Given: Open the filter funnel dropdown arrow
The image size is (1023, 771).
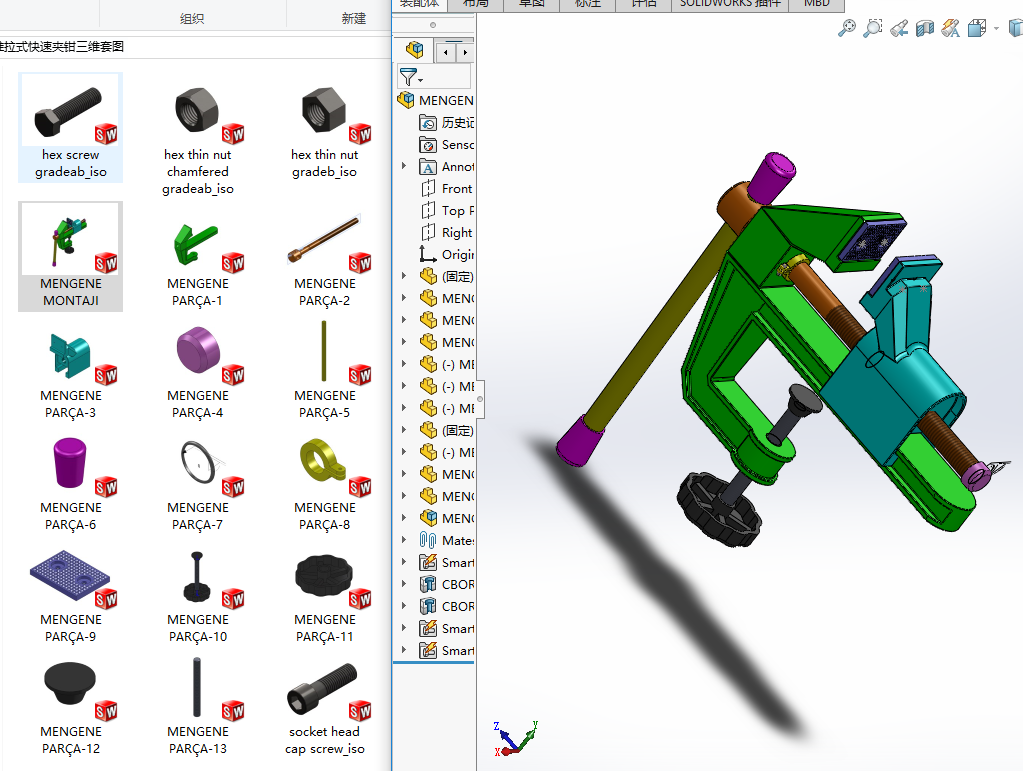Looking at the screenshot, I should [420, 80].
